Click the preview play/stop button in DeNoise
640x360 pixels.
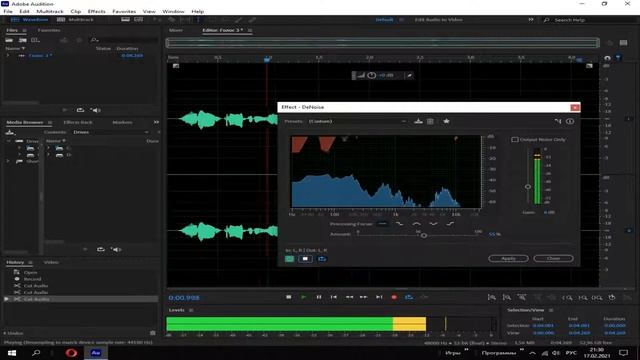[305, 259]
